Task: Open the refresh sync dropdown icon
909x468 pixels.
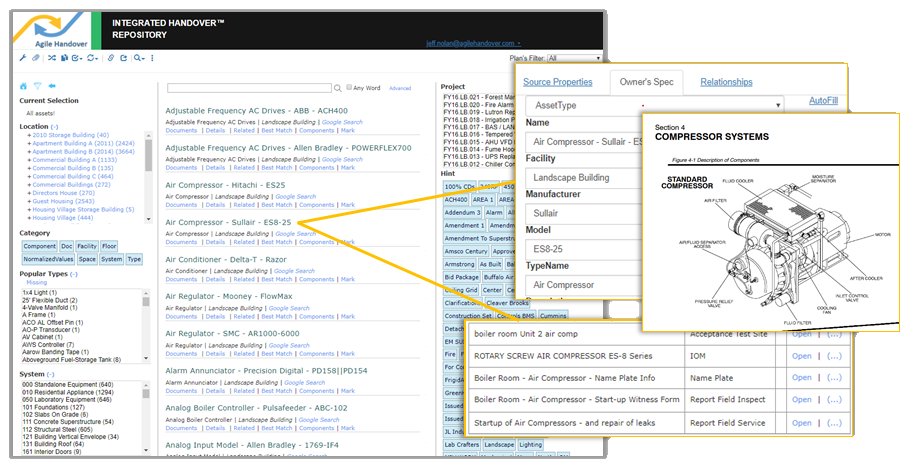Action: point(92,58)
